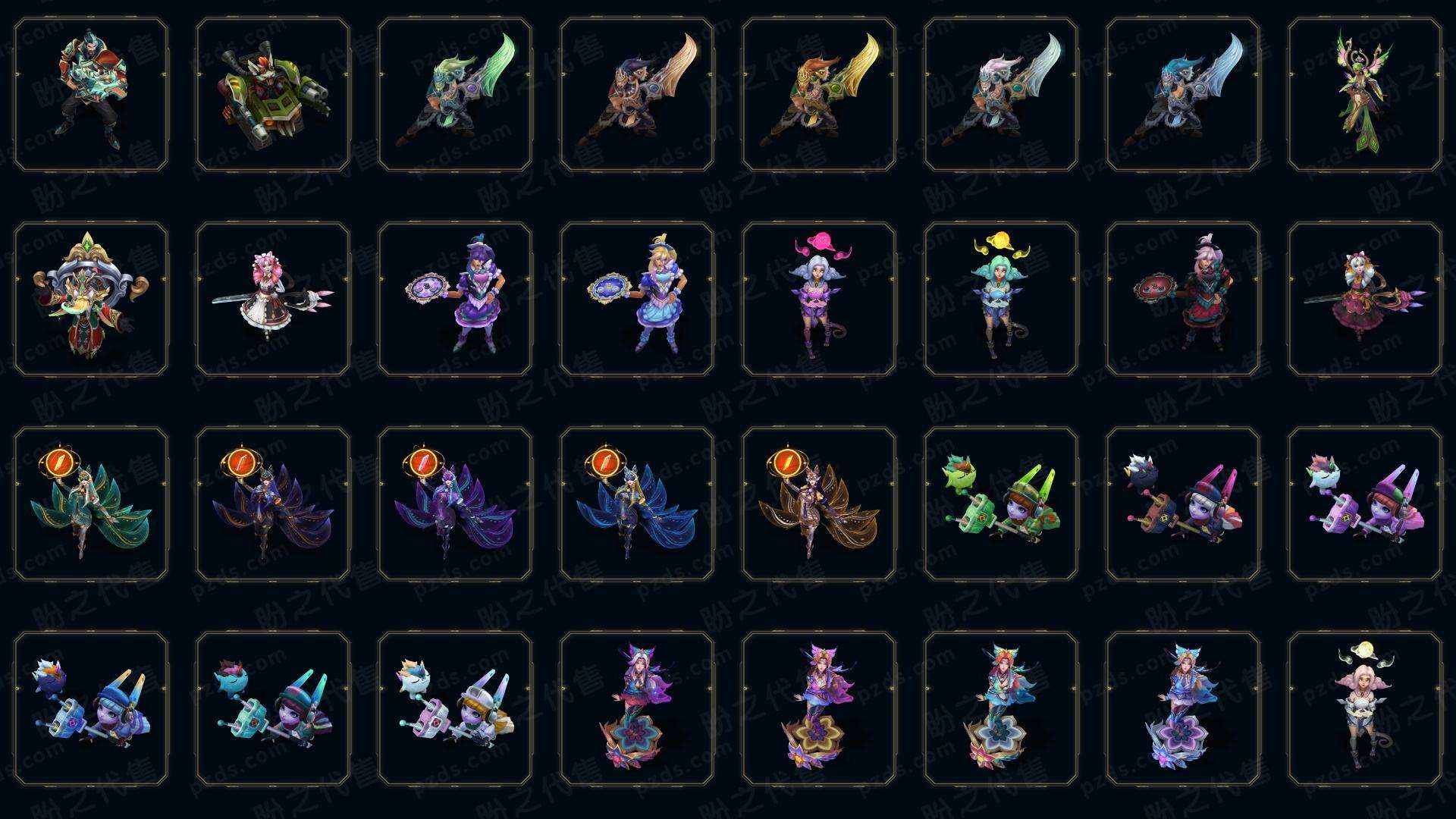The width and height of the screenshot is (1456, 819).
Task: Choose the lilac-purple hammer yordle chroma
Action: click(1365, 504)
